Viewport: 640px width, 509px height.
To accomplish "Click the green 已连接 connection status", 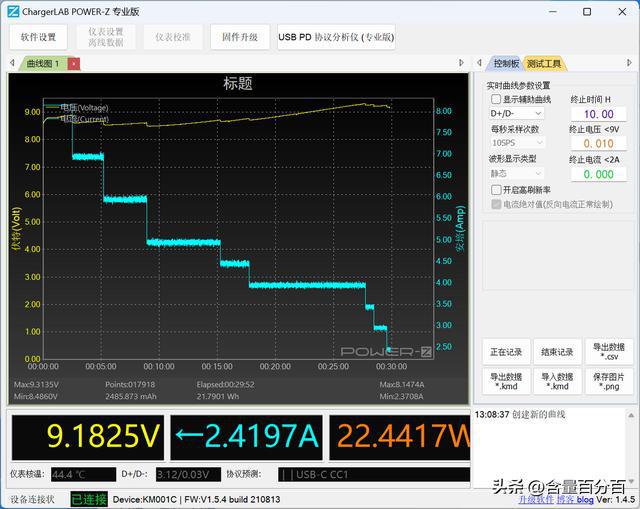I will [x=89, y=499].
